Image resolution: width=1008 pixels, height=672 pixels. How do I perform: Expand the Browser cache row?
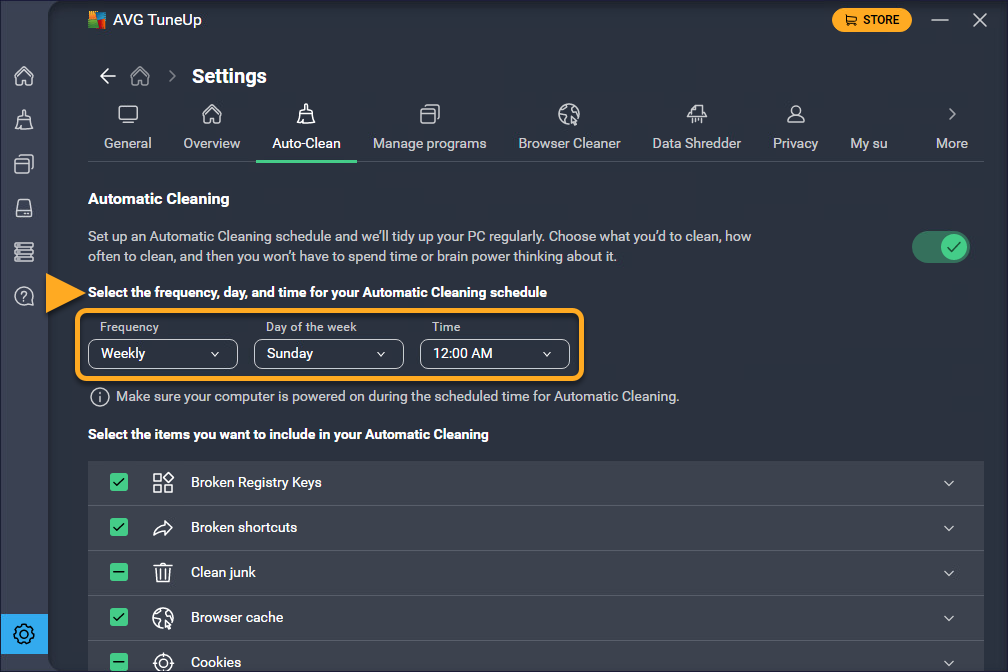(949, 618)
